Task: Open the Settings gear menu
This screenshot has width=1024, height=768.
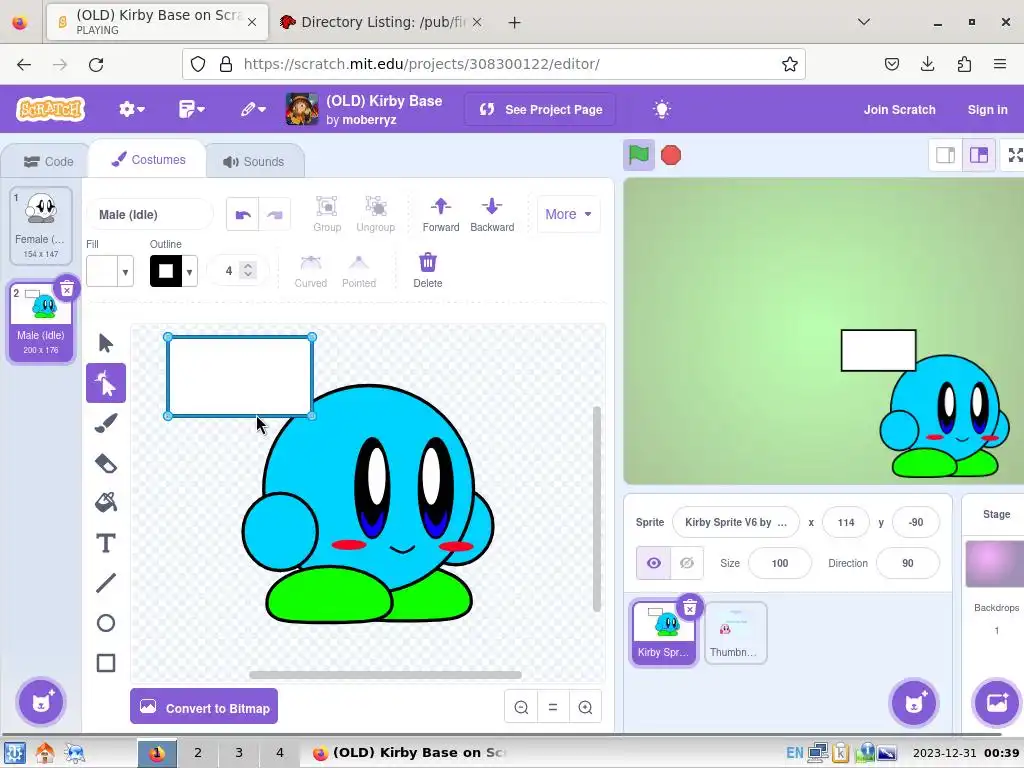Action: tap(131, 109)
